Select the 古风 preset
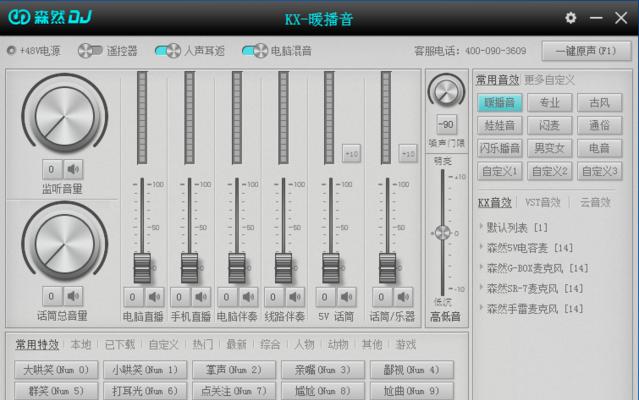This screenshot has height=400, width=639. pyautogui.click(x=599, y=103)
